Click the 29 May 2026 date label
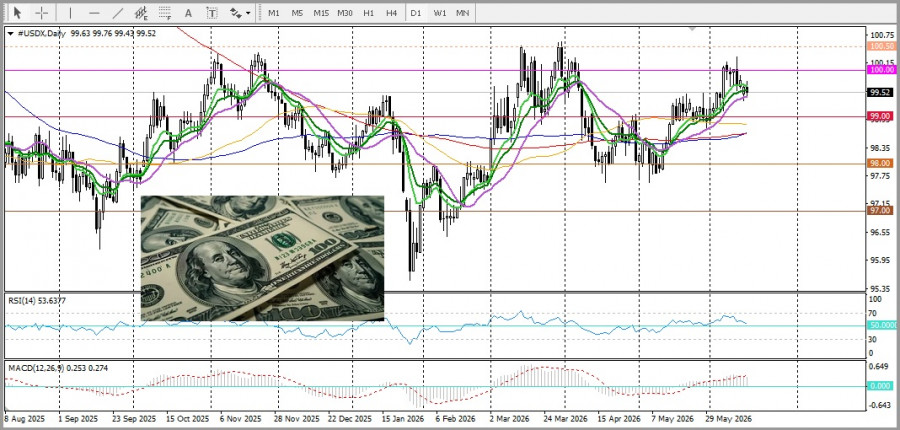This screenshot has height=430, width=900. point(728,418)
